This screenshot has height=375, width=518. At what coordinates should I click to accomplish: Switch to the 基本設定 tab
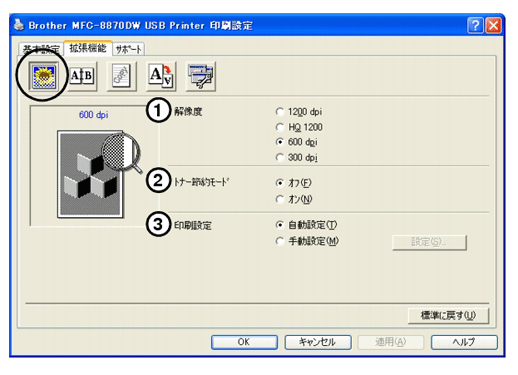click(x=41, y=50)
